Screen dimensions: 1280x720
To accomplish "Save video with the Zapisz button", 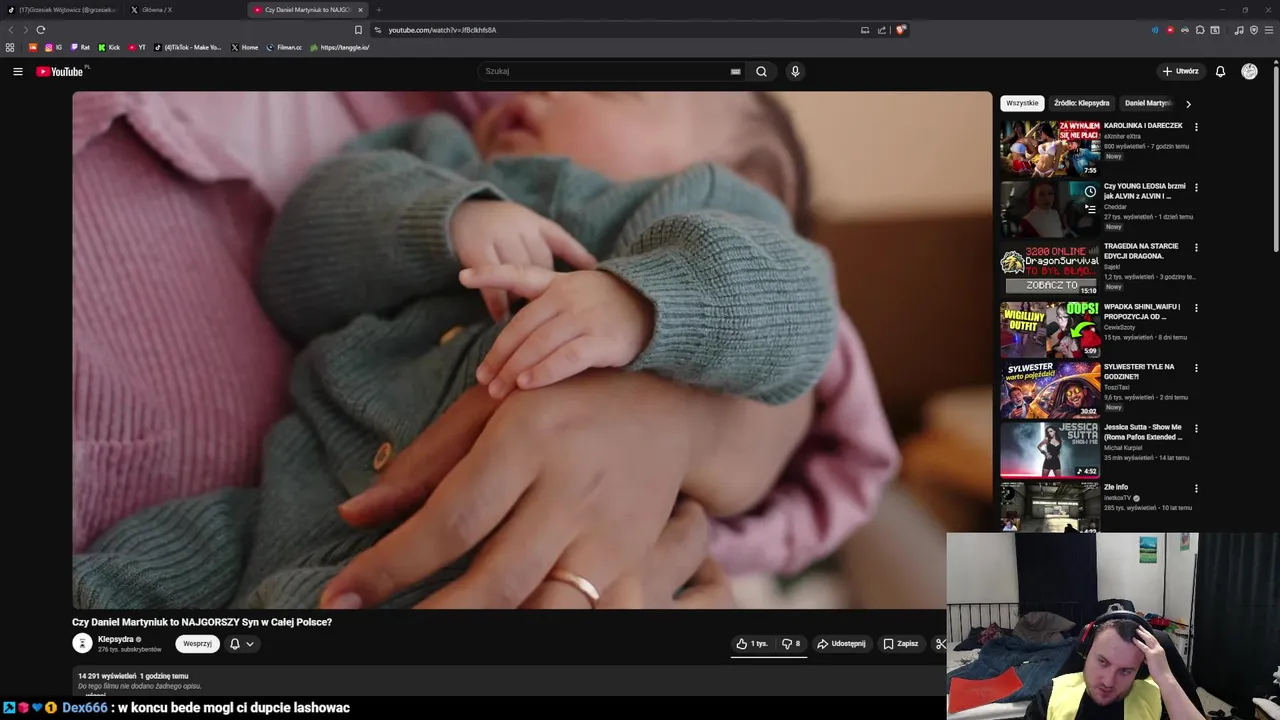I will [900, 644].
